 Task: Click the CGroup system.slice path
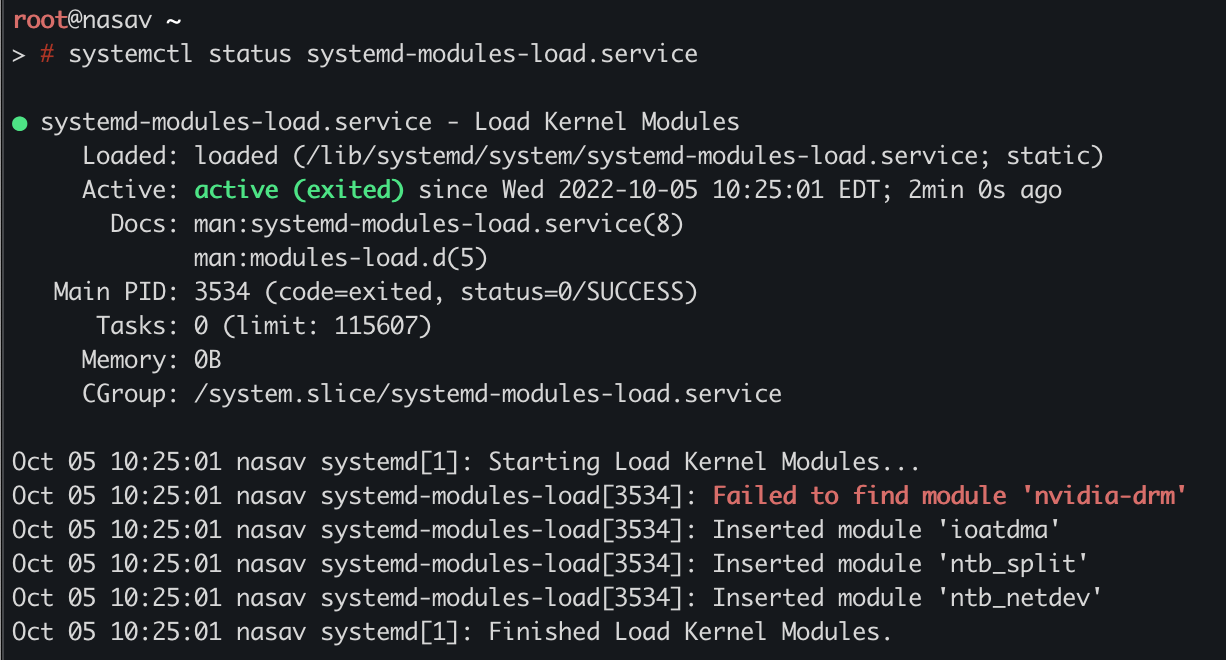pyautogui.click(x=488, y=394)
